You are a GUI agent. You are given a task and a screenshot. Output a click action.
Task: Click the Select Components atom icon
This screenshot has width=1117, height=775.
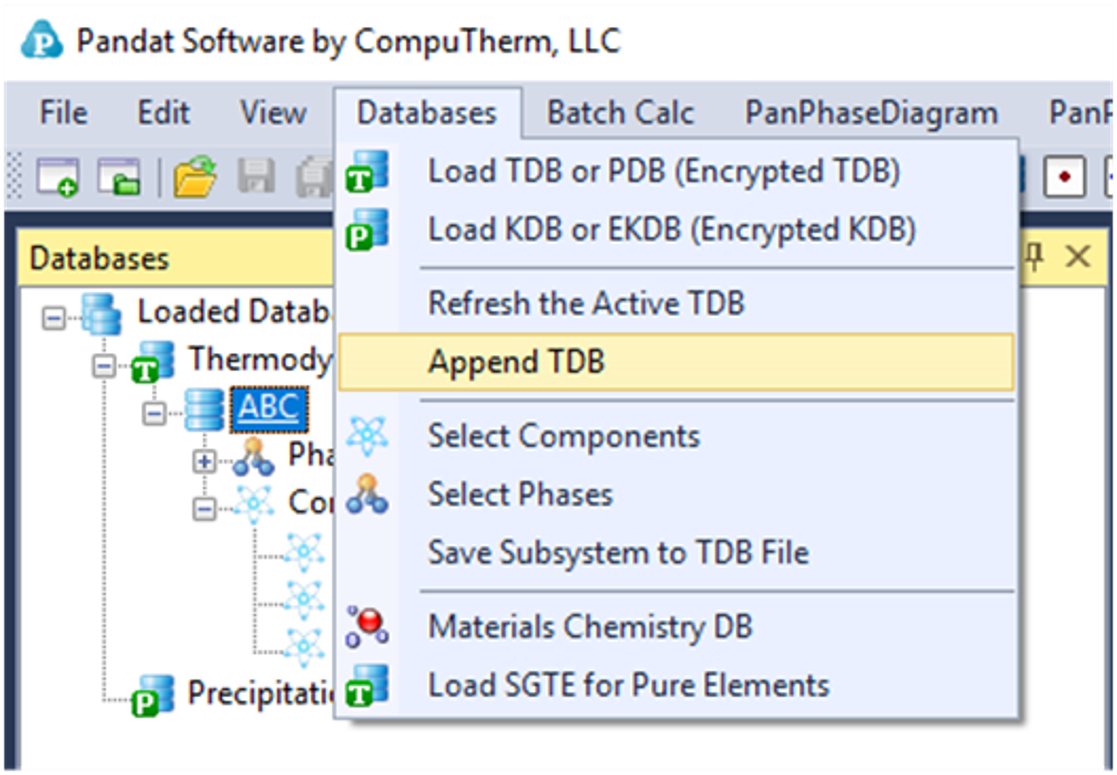(366, 436)
